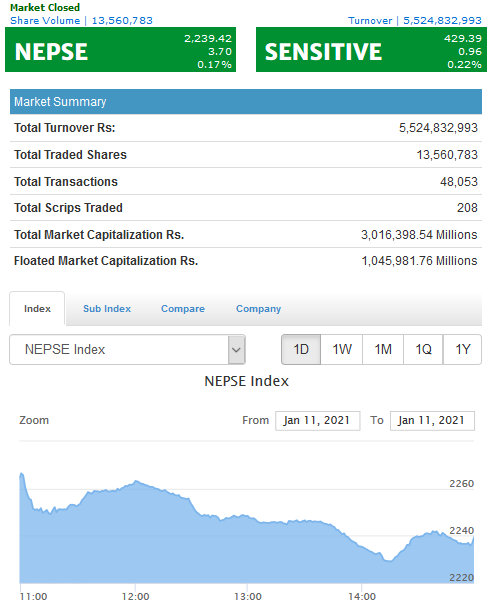Select the Total Turnover Rs: row label
Viewport: 489px width, 606px height.
[65, 128]
